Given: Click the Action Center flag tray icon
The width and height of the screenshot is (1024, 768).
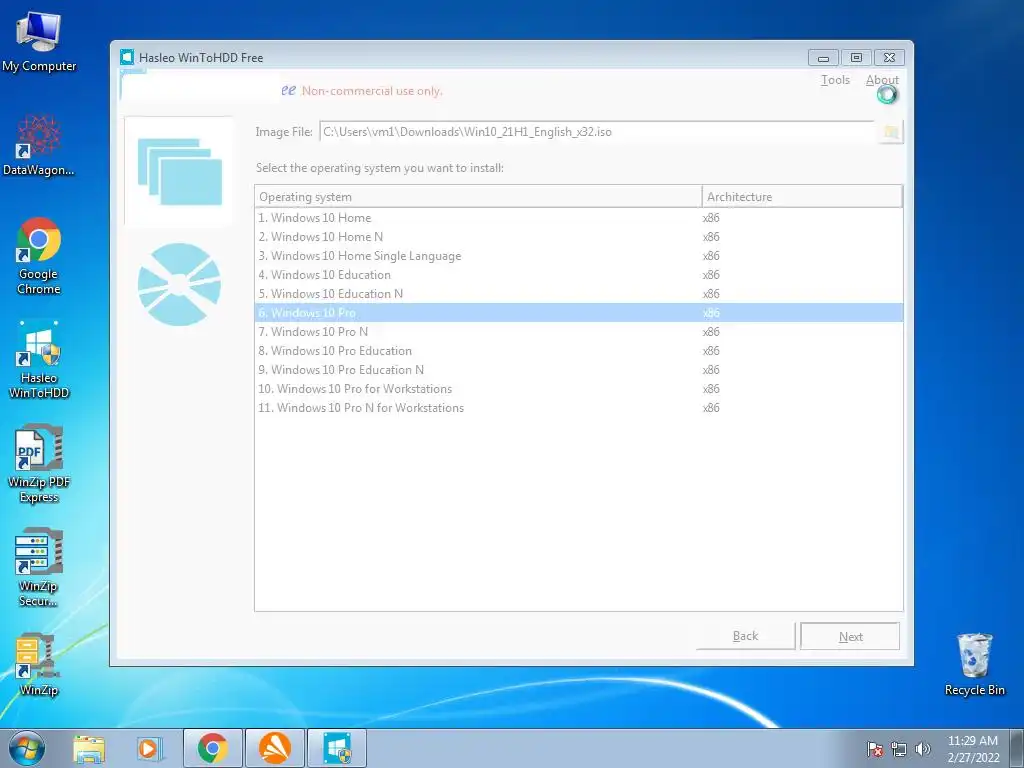Looking at the screenshot, I should [874, 749].
